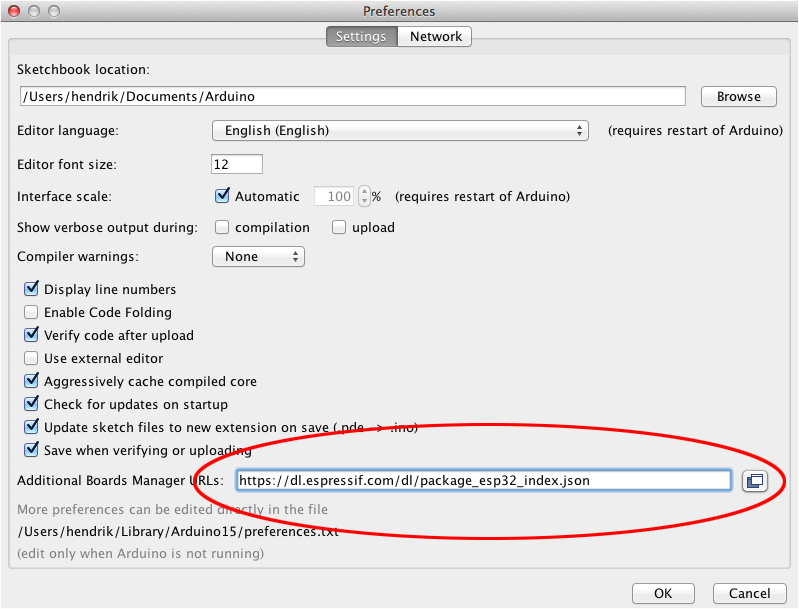Image resolution: width=799 pixels, height=609 pixels.
Task: Enable Code Folding checkbox
Action: [x=31, y=312]
